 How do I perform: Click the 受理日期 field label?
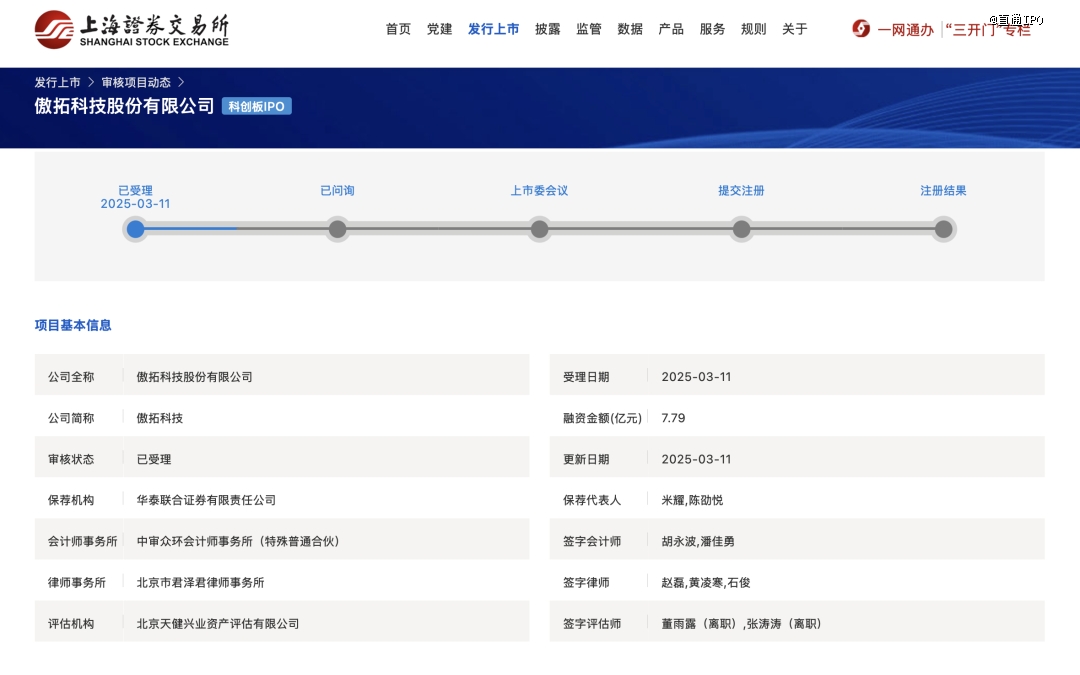586,377
